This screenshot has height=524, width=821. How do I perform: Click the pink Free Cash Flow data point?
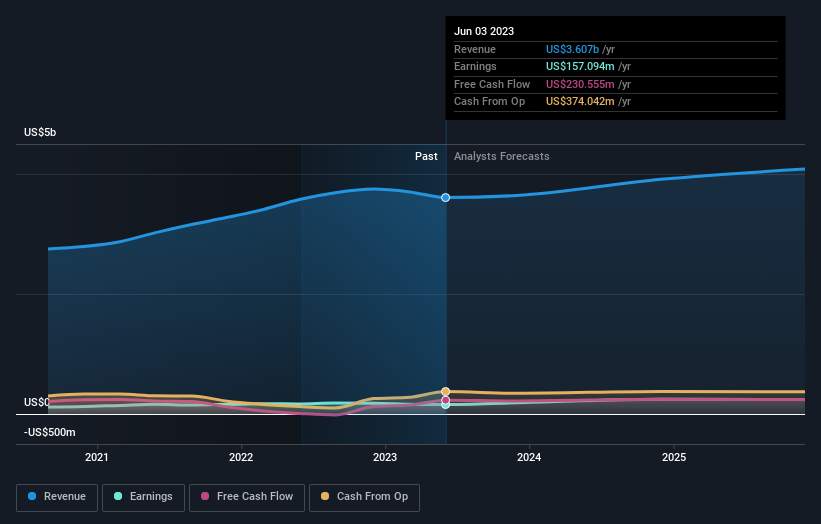pos(446,400)
